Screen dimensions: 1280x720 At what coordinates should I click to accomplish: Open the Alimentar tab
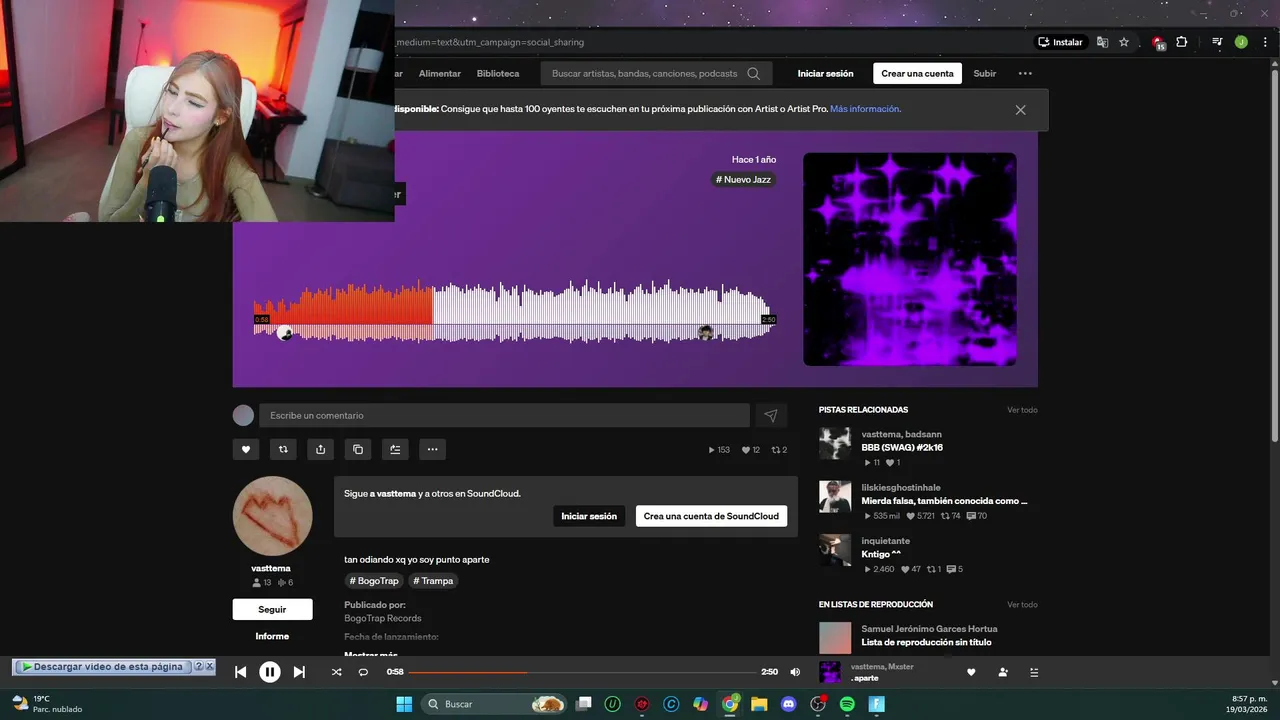(x=440, y=73)
